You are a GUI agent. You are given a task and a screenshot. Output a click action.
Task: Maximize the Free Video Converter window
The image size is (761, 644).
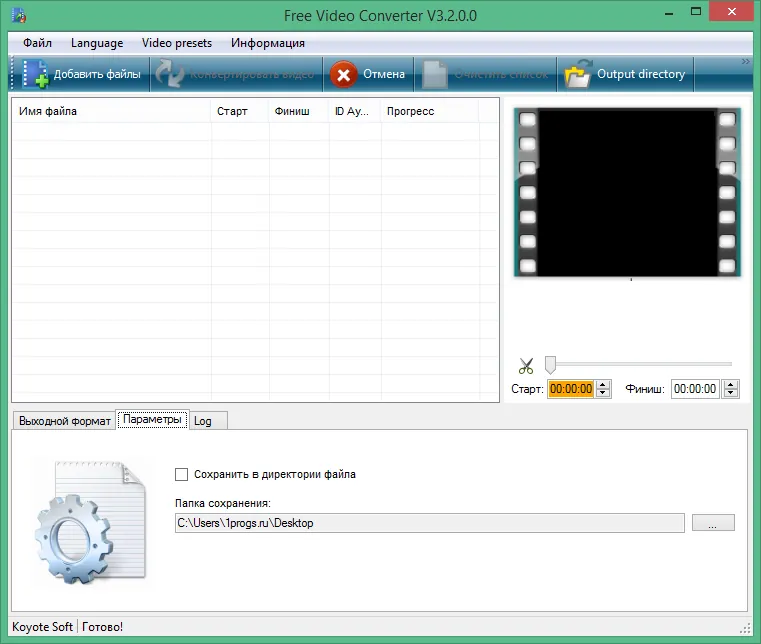click(x=695, y=12)
